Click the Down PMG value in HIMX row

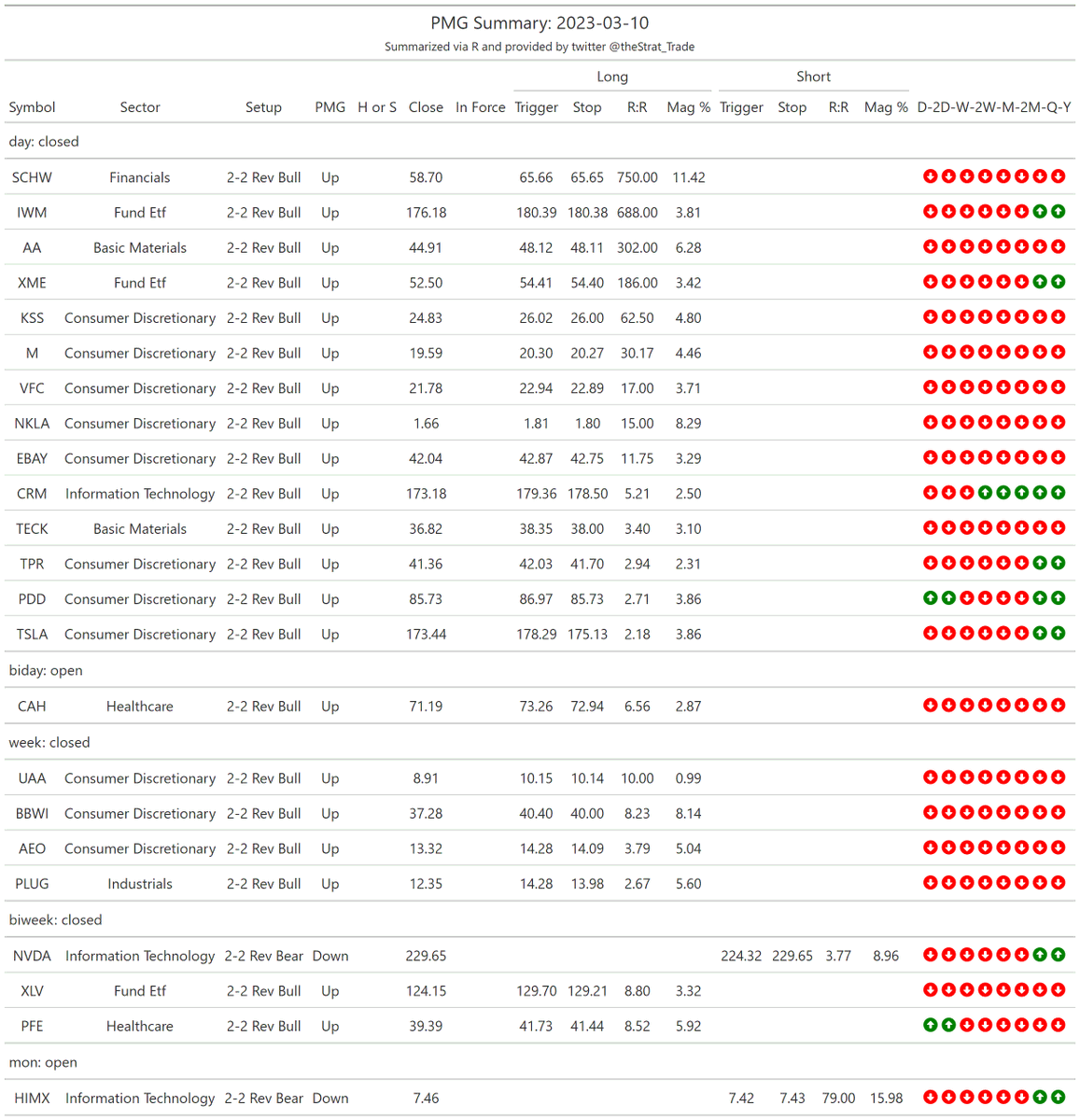pyautogui.click(x=330, y=1099)
